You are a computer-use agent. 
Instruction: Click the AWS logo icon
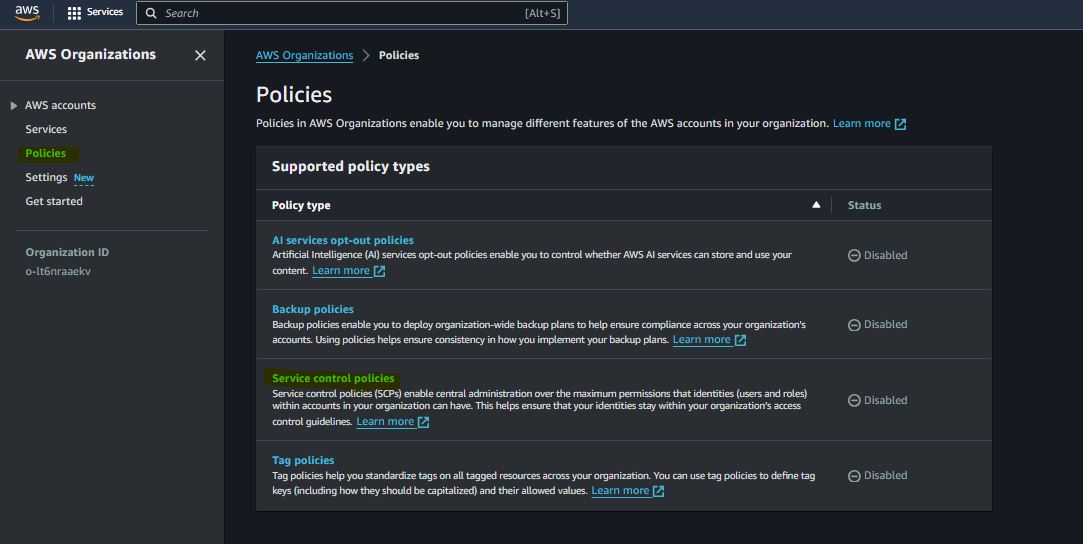27,13
